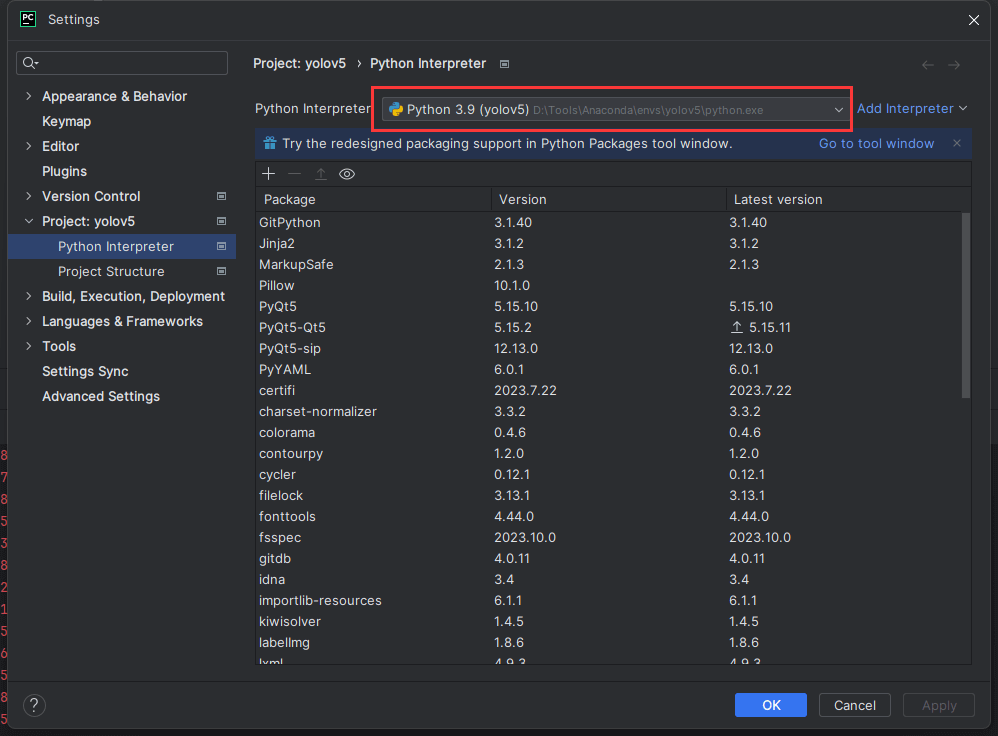
Task: Click the upgrade package arrow icon
Action: tap(321, 174)
